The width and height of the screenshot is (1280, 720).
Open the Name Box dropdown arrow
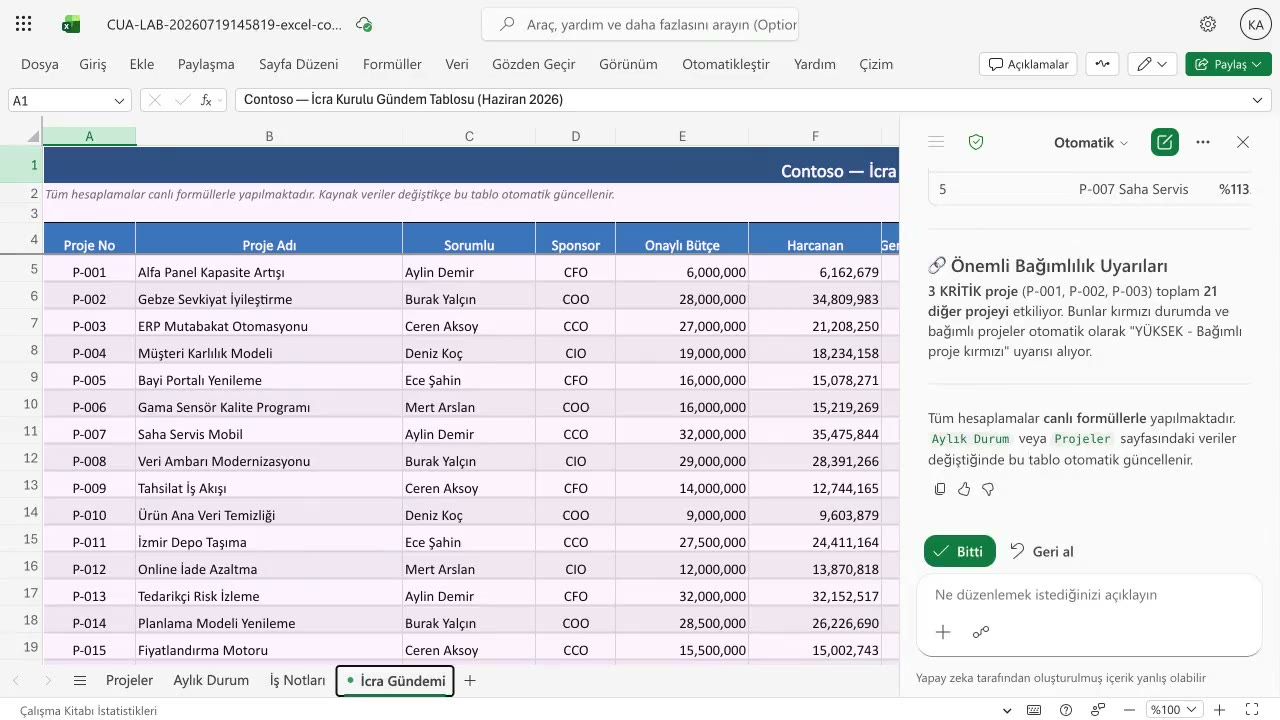[120, 100]
